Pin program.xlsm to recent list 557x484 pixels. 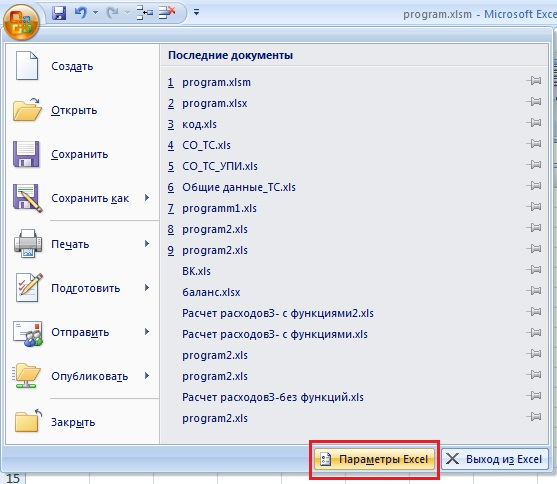click(534, 81)
